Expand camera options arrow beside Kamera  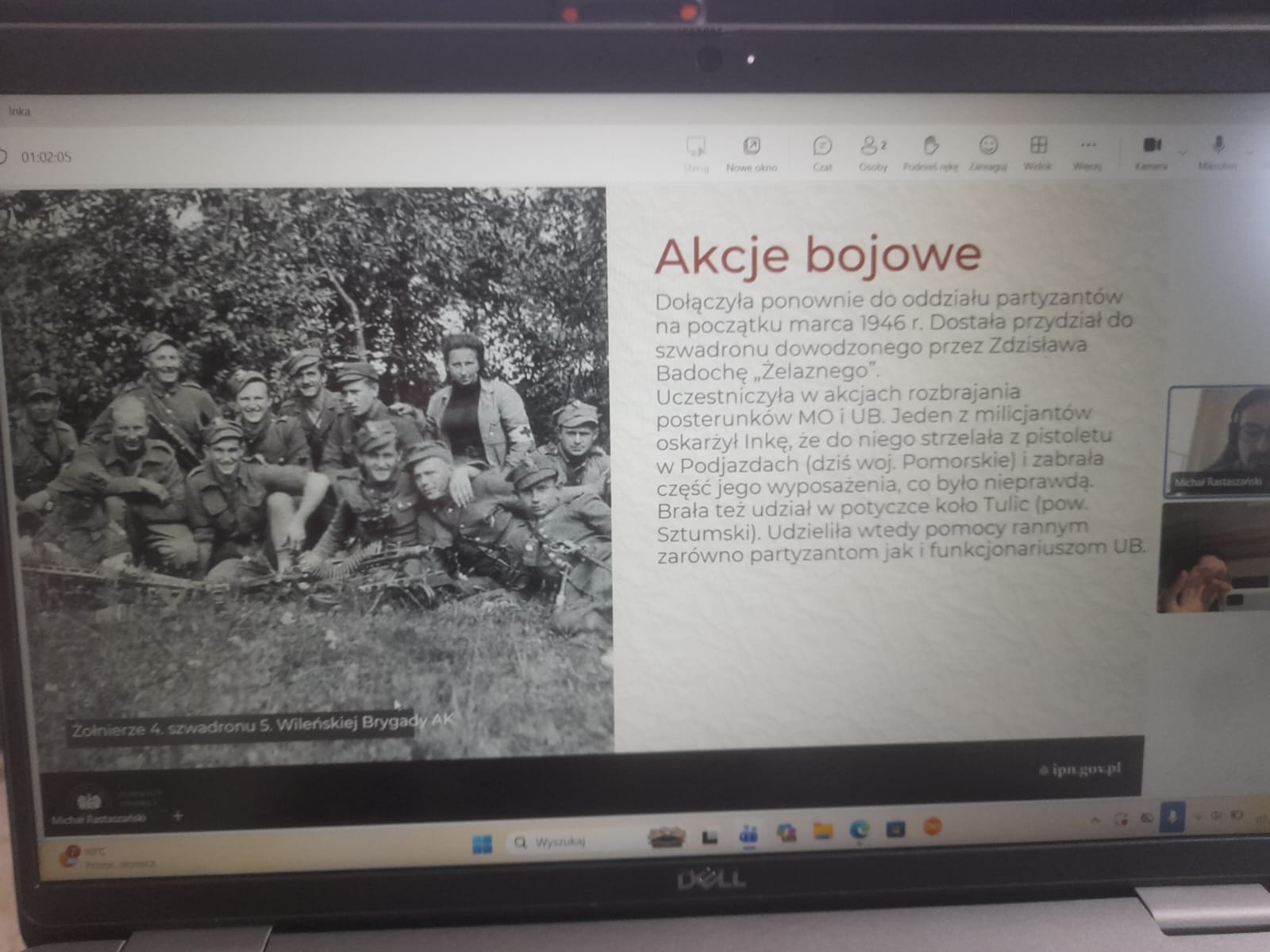tap(1183, 152)
